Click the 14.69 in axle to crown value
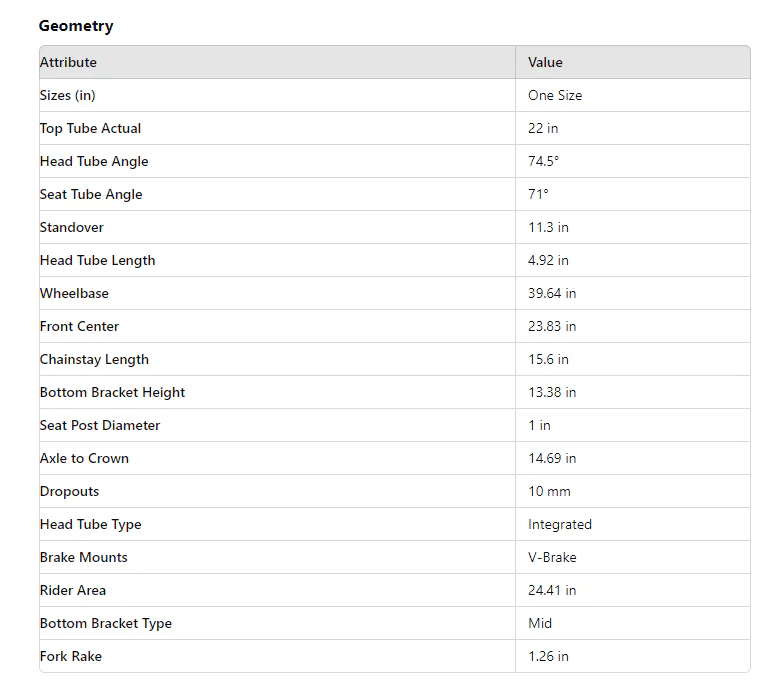Image resolution: width=783 pixels, height=695 pixels. [x=552, y=458]
